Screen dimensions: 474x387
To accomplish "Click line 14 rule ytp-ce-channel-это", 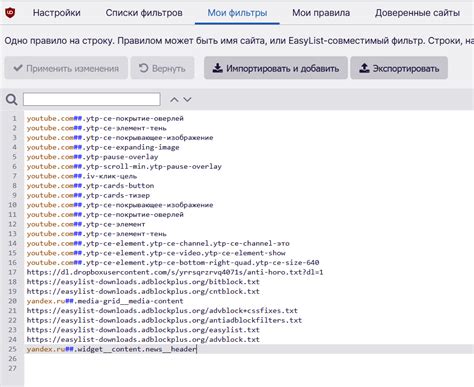I will (x=158, y=243).
